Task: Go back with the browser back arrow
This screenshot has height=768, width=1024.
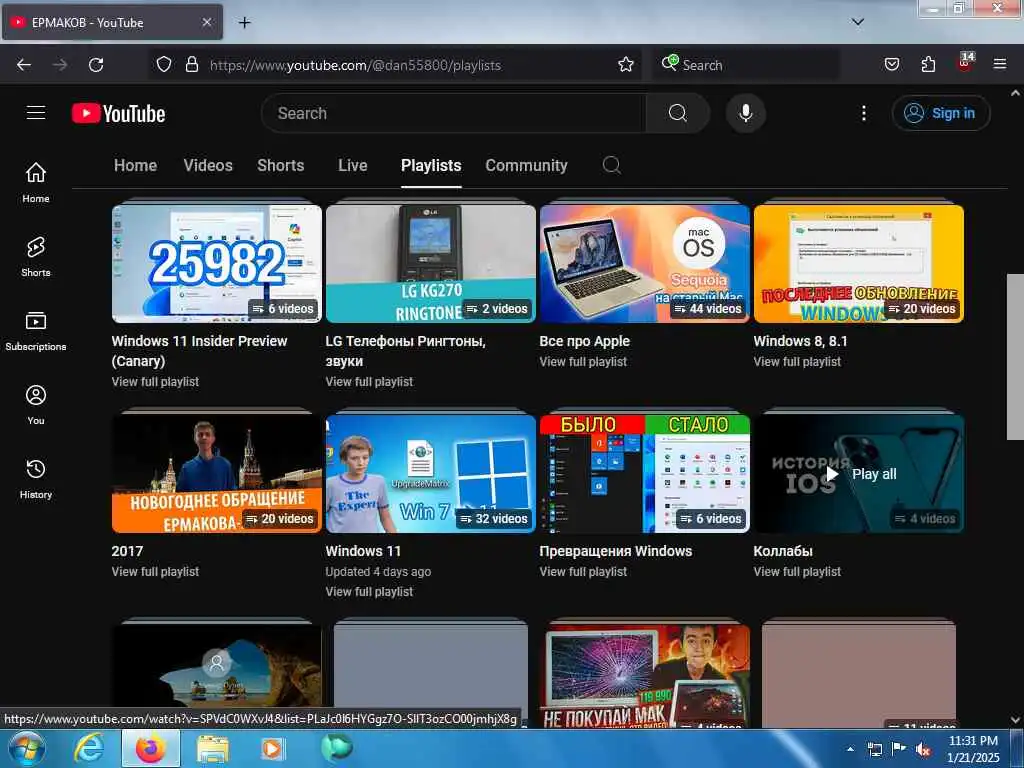Action: [x=24, y=65]
